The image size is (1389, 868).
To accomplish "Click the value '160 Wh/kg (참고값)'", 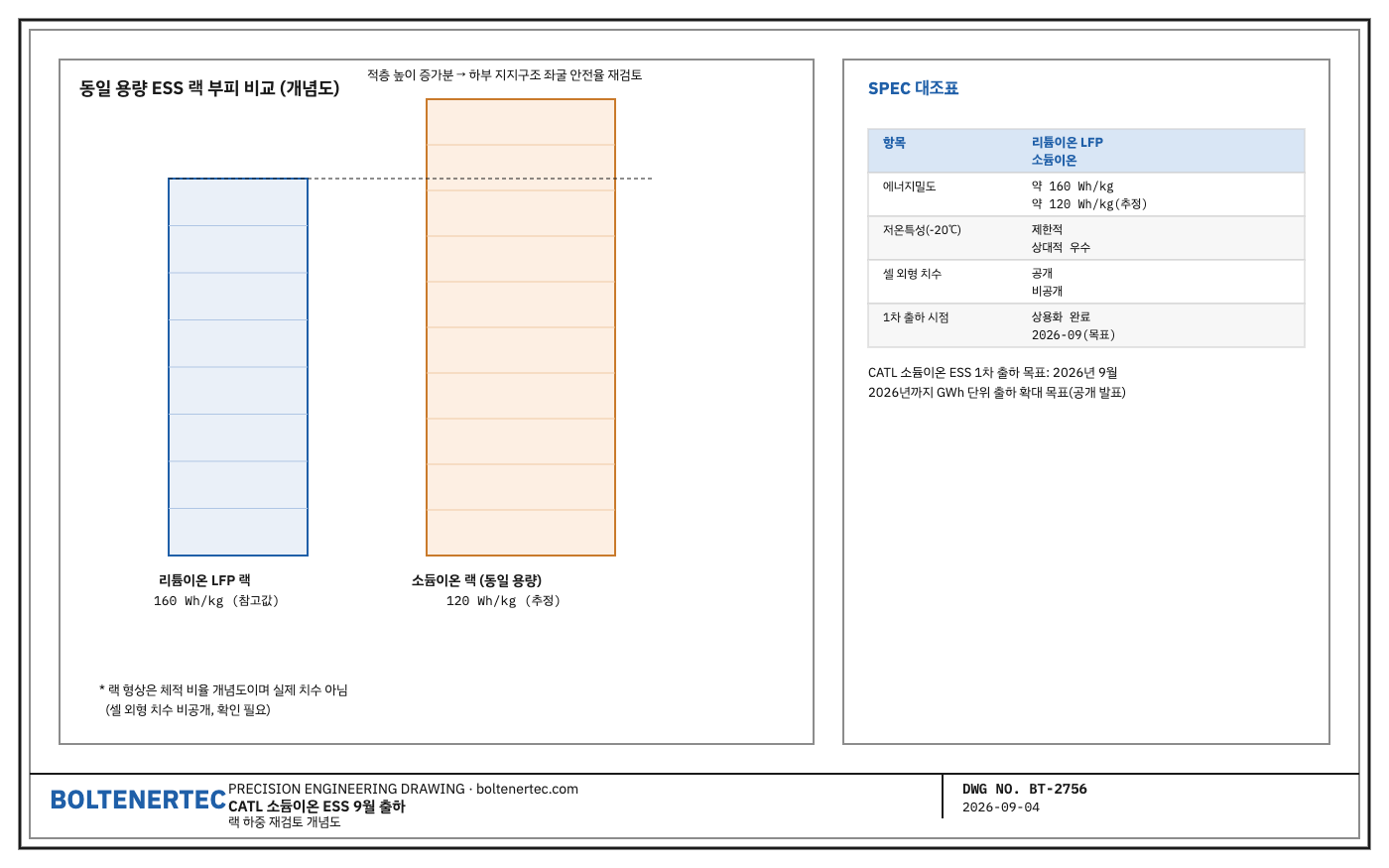I will 216,601.
